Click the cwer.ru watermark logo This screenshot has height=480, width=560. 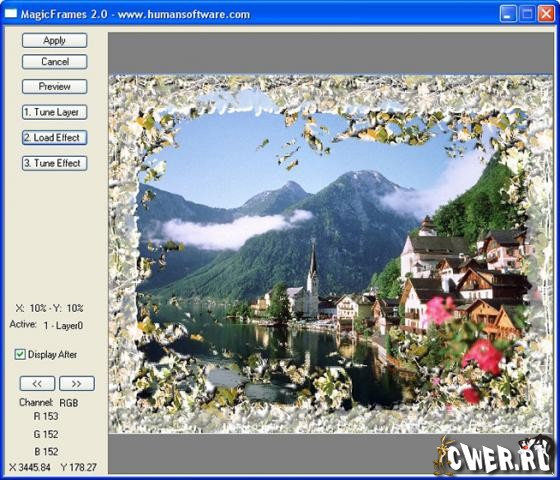tap(494, 456)
